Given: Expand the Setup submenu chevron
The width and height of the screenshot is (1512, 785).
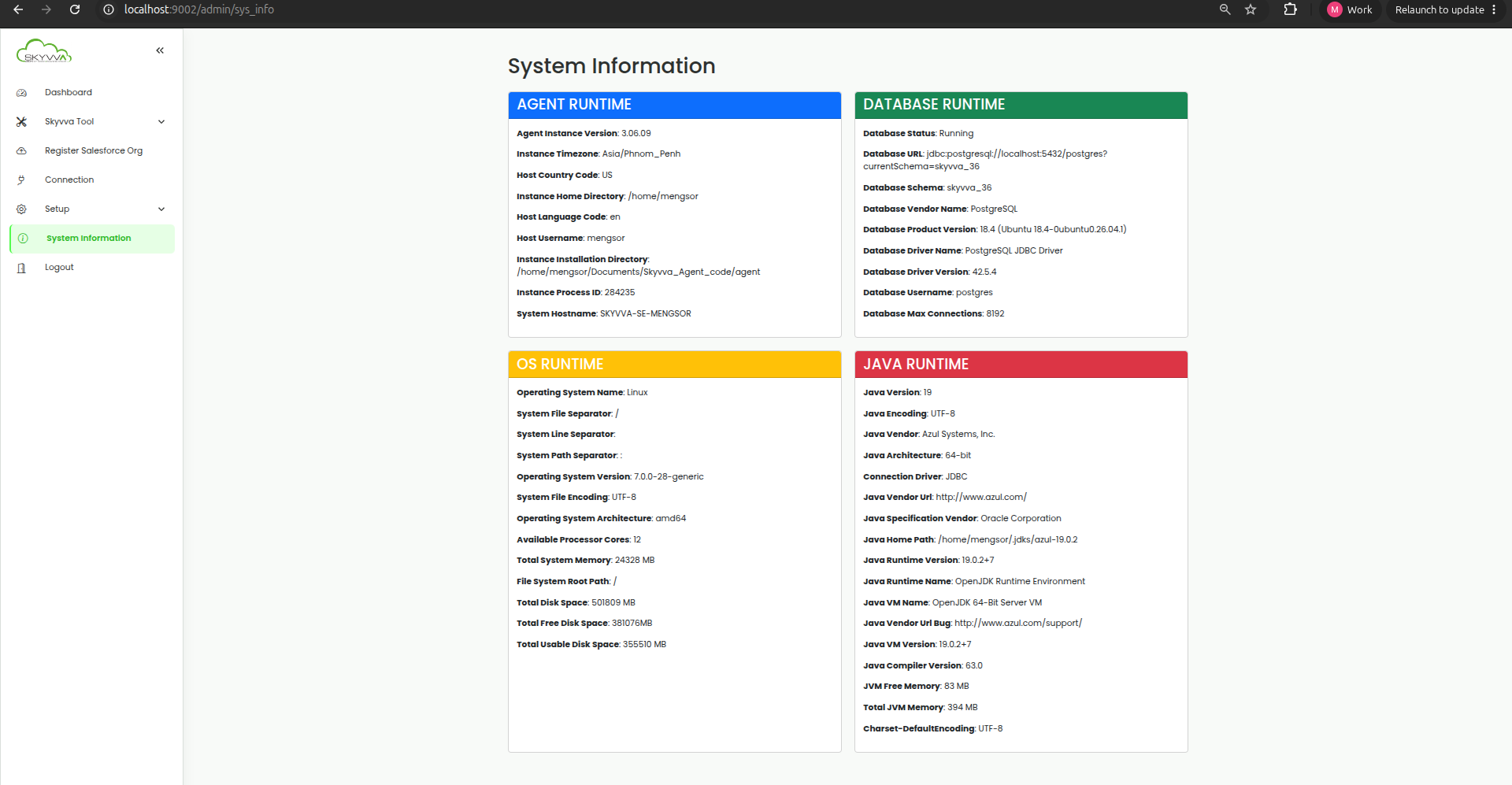Looking at the screenshot, I should click(x=161, y=209).
